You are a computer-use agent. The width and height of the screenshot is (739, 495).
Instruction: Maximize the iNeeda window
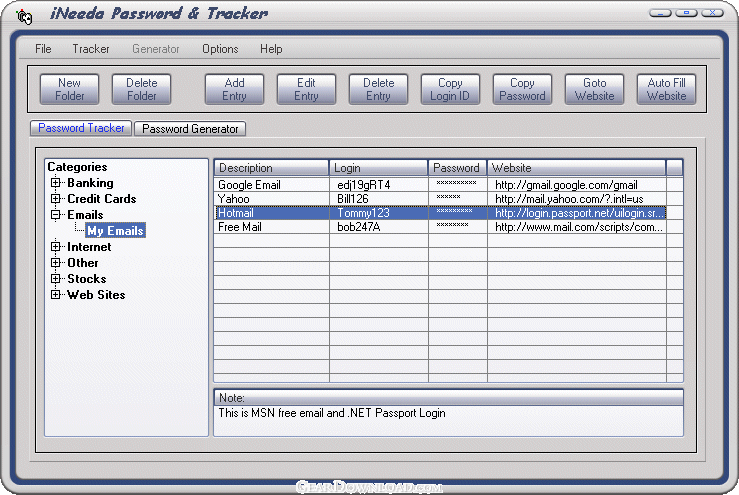[686, 13]
